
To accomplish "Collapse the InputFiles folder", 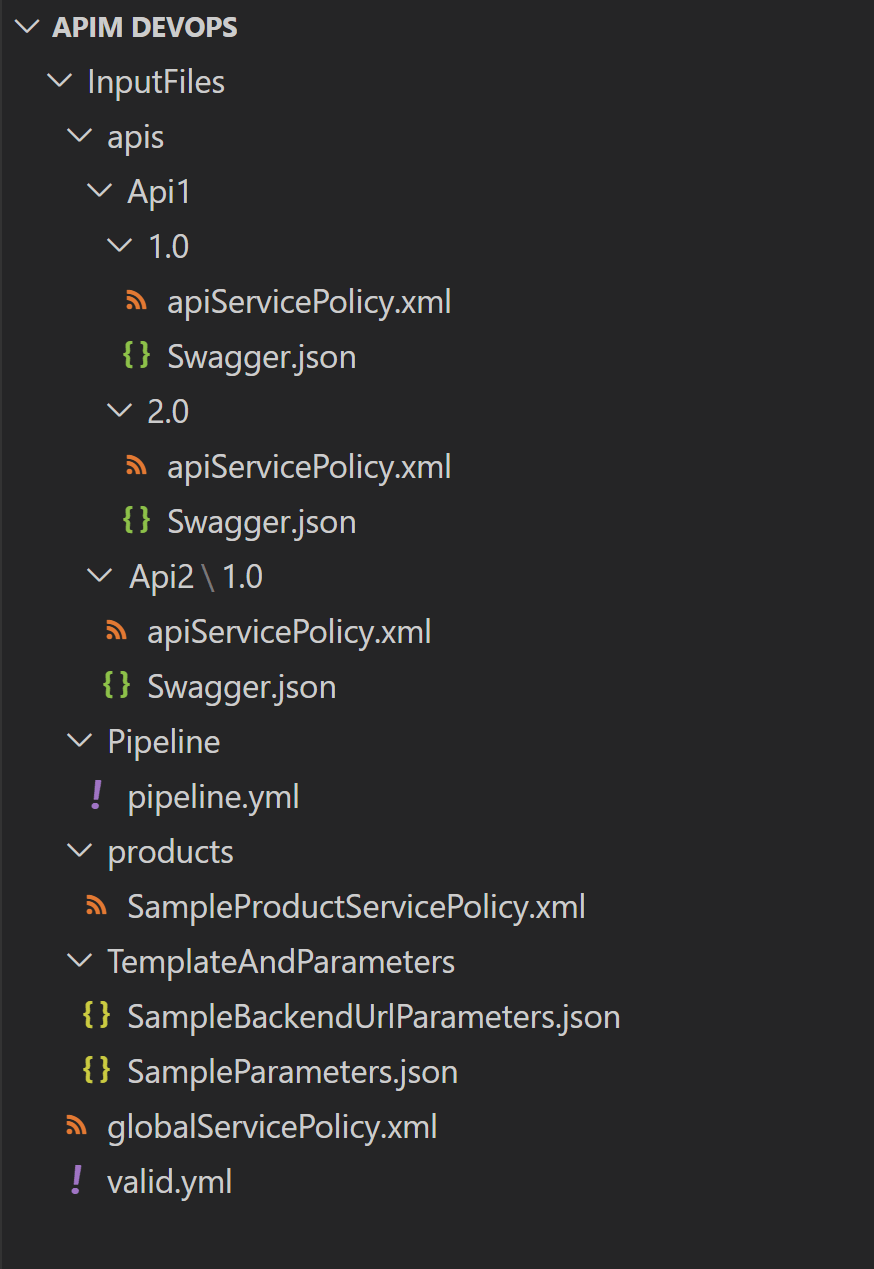I will click(59, 81).
